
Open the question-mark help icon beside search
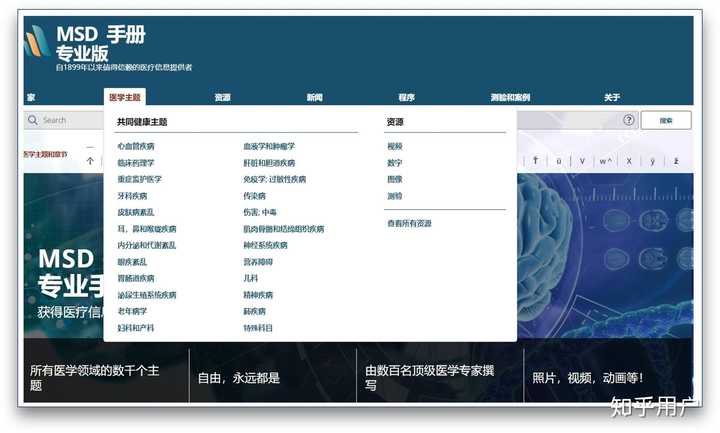(629, 120)
